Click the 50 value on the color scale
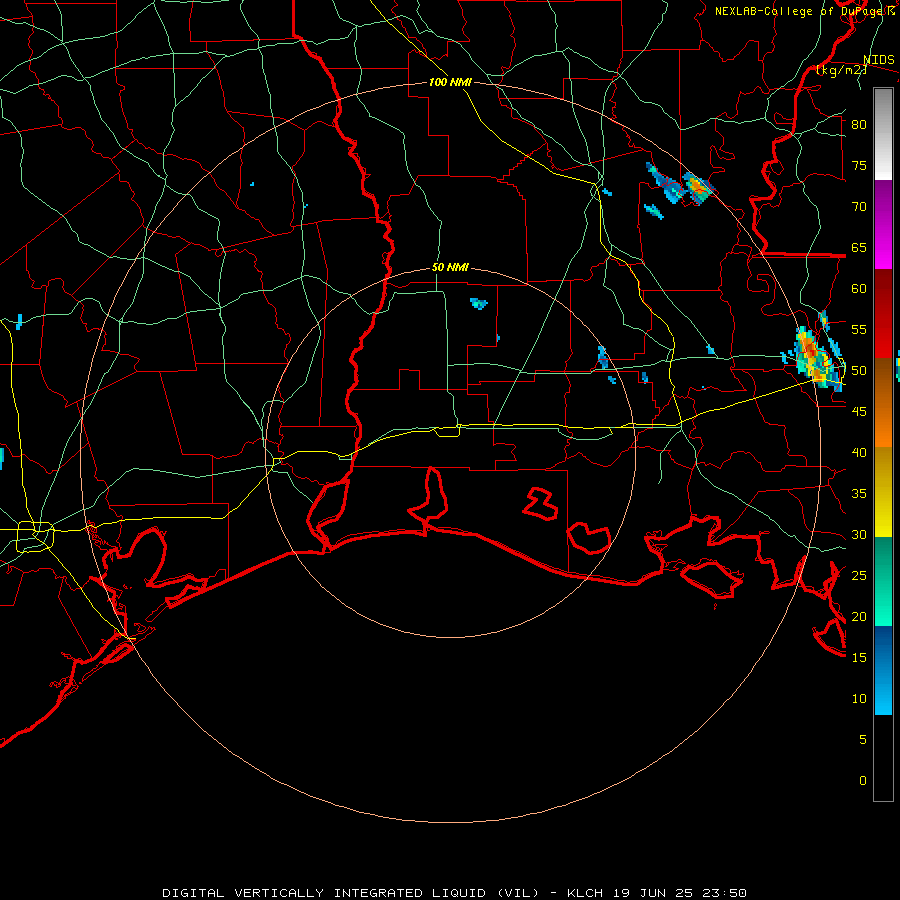 pyautogui.click(x=859, y=371)
